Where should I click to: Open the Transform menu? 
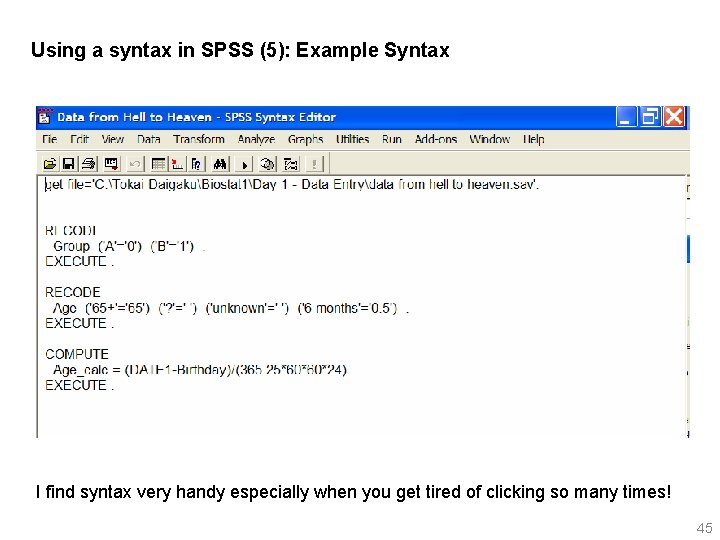(x=199, y=139)
